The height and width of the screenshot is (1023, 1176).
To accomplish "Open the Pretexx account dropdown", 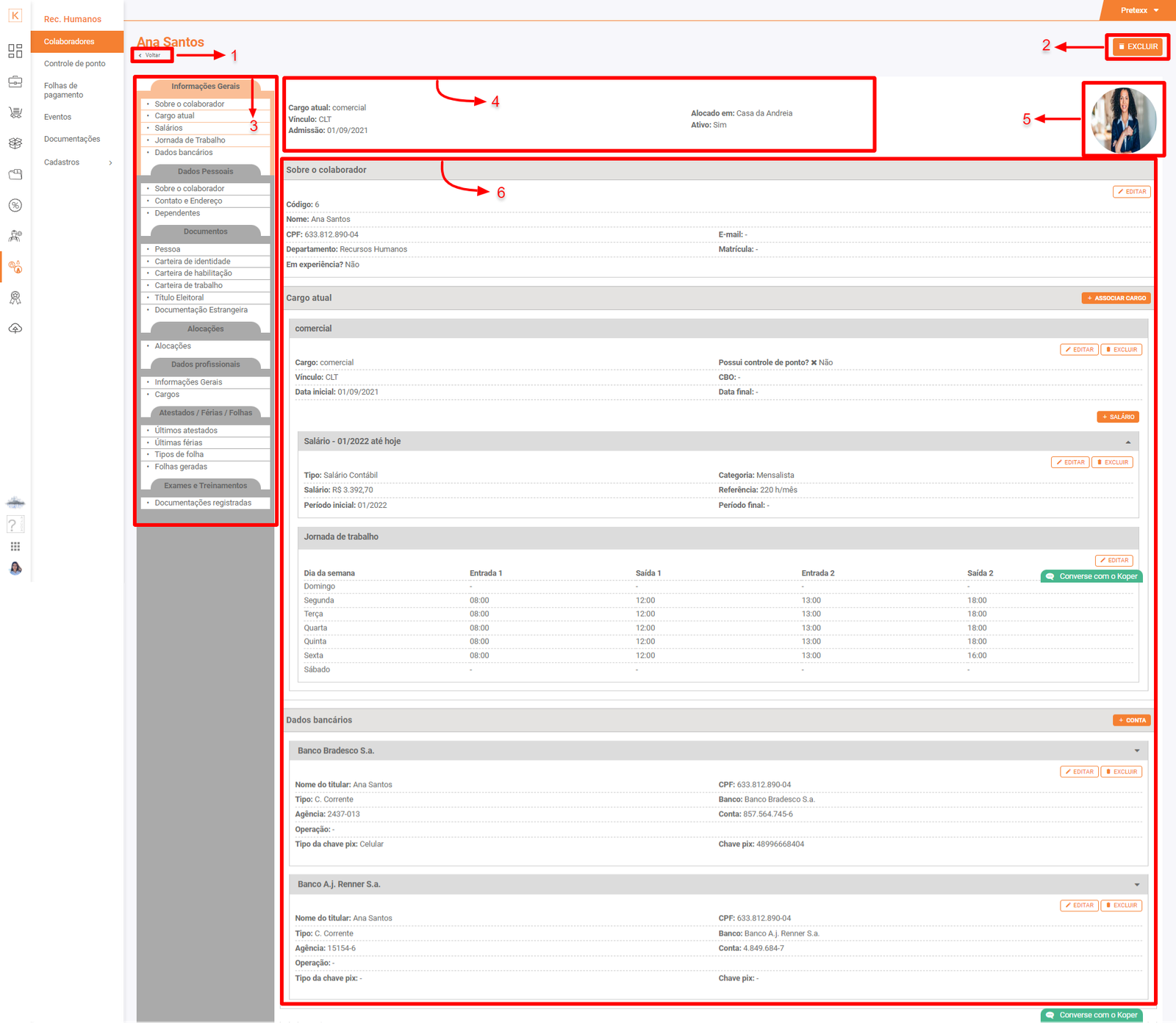I will (x=1139, y=10).
